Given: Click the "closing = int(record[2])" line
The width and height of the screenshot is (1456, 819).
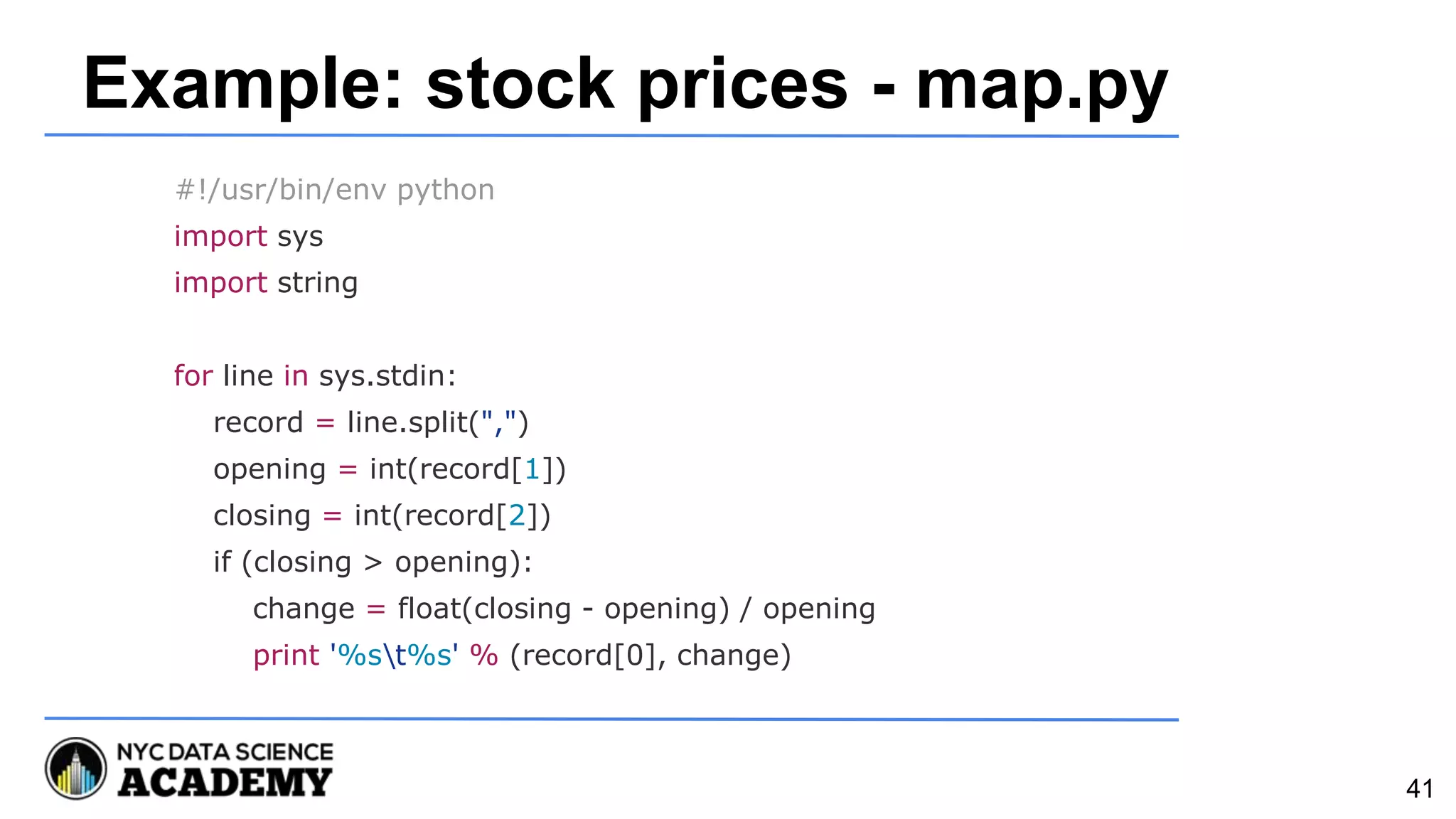Looking at the screenshot, I should tap(382, 515).
